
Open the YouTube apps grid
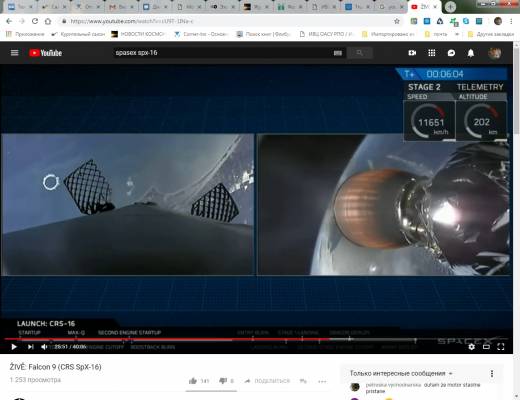pyautogui.click(x=431, y=53)
